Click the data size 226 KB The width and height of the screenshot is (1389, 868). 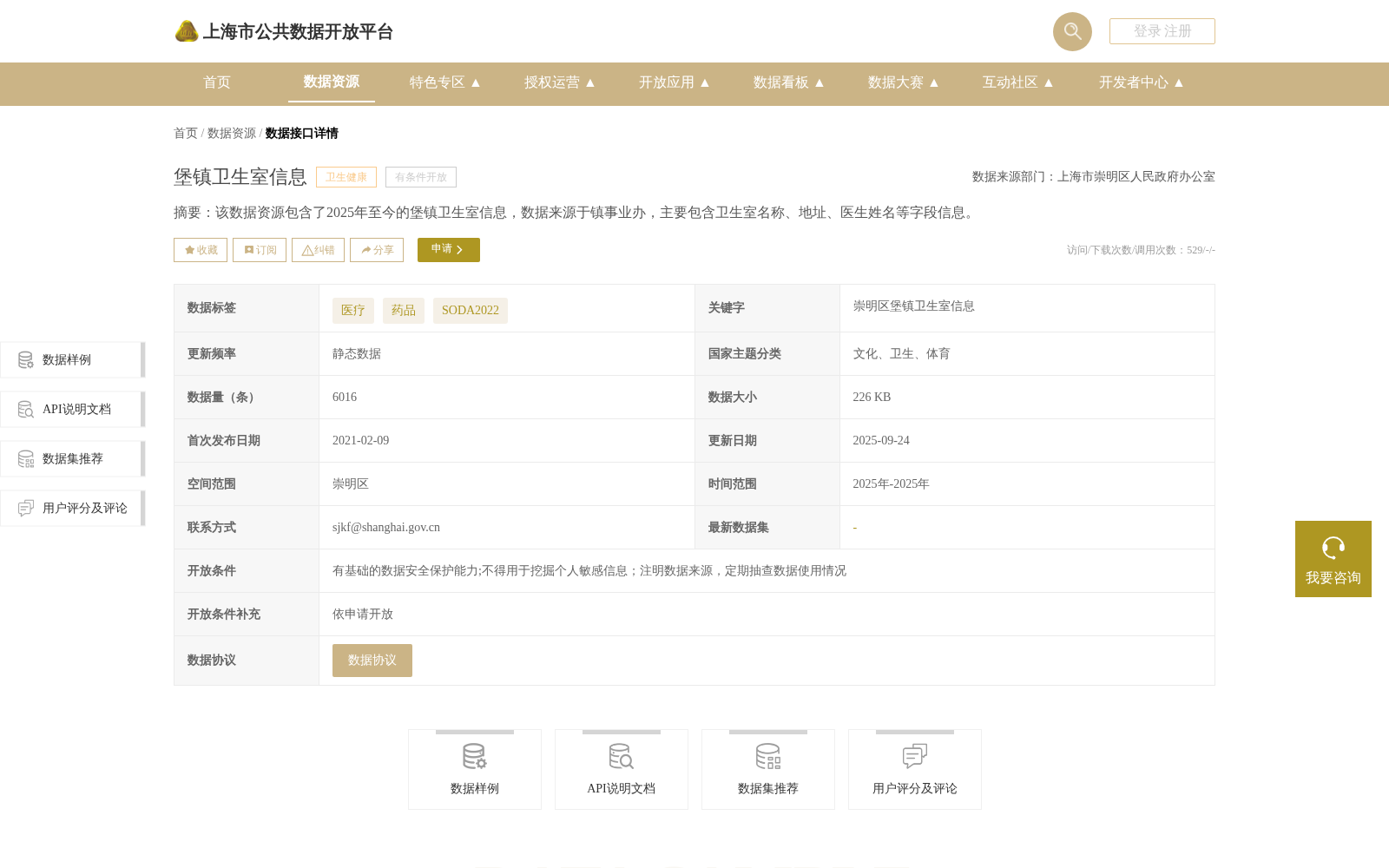[872, 397]
